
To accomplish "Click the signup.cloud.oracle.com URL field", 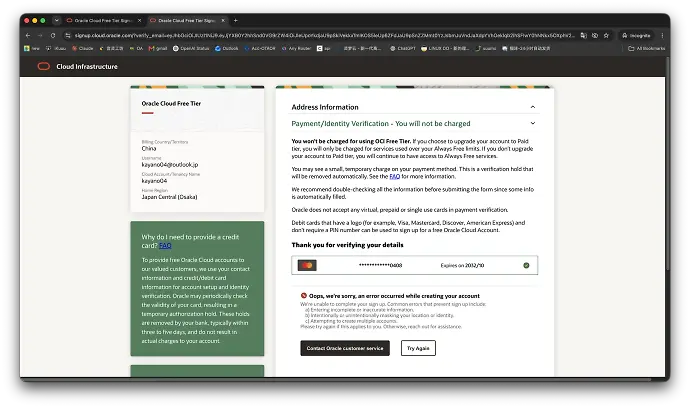I will point(324,35).
